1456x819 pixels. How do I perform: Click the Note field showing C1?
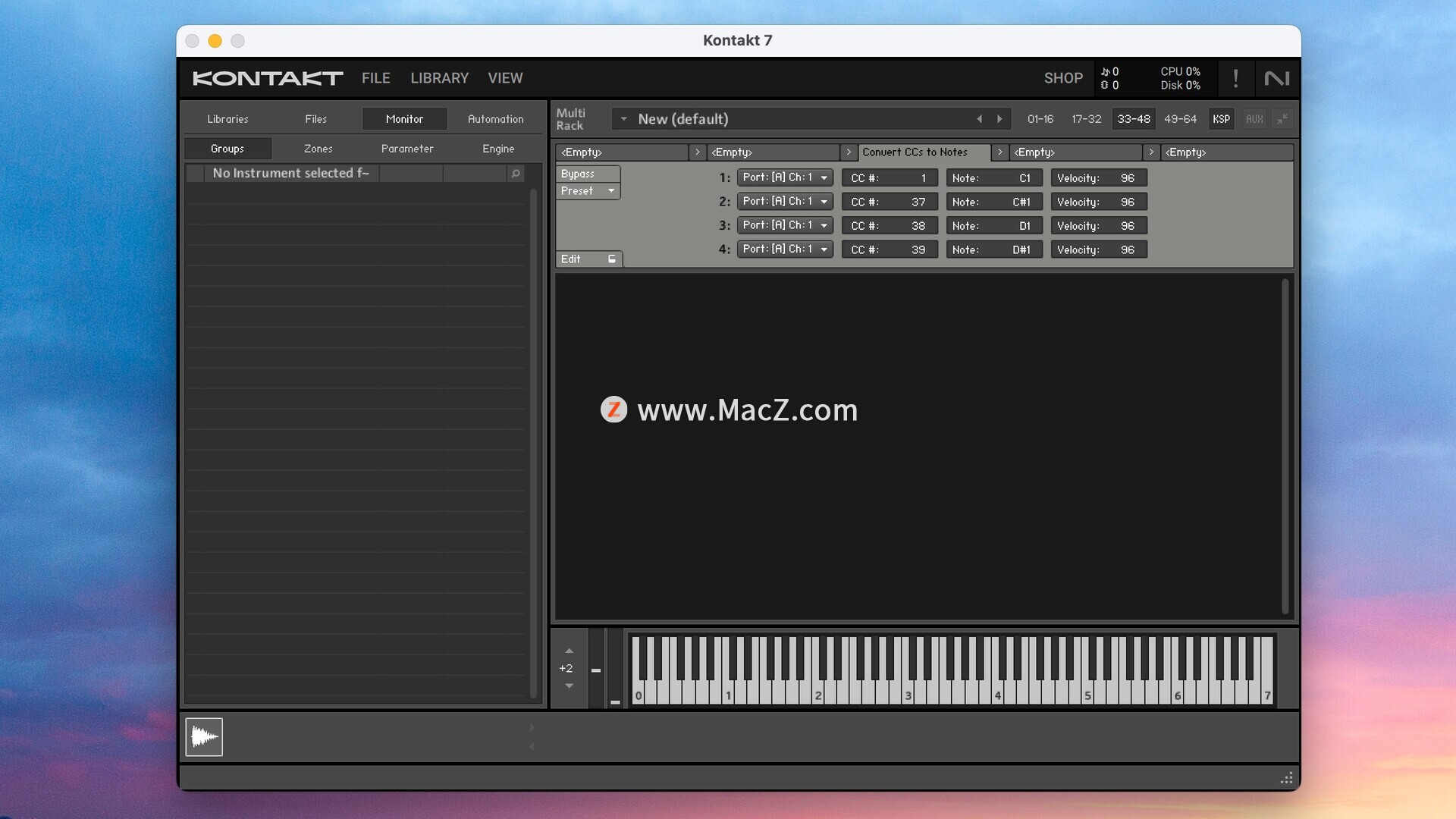[994, 178]
